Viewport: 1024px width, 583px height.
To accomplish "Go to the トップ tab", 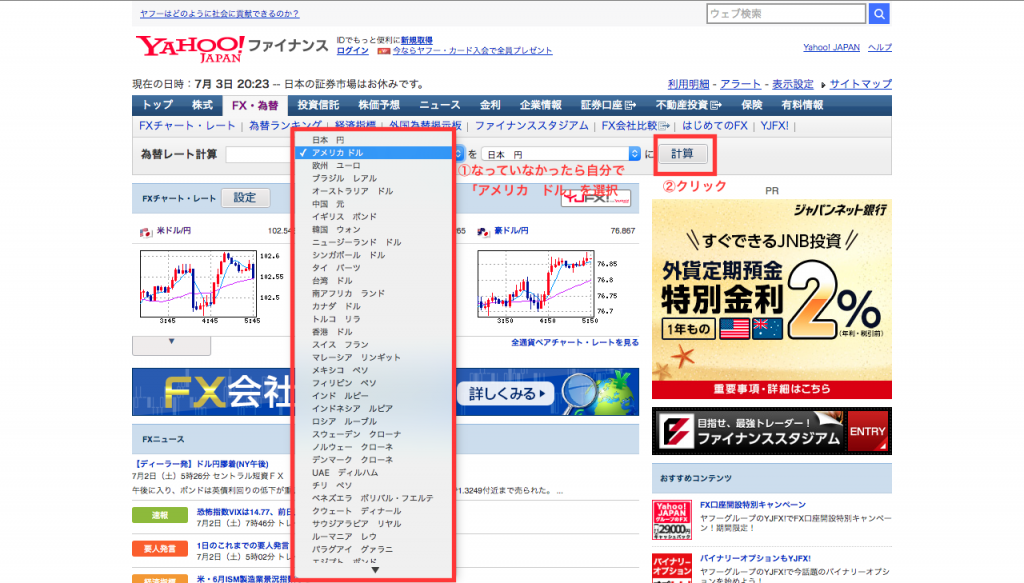I will pyautogui.click(x=157, y=105).
